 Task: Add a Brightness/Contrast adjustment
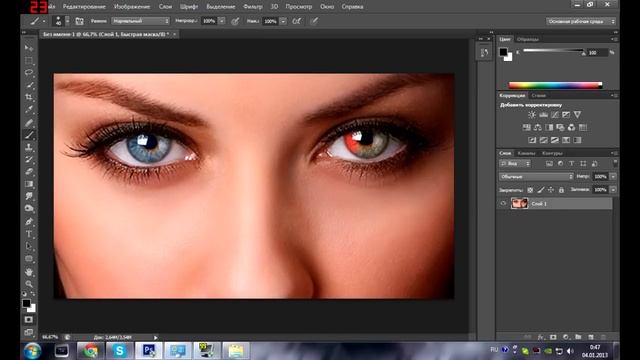tap(532, 115)
